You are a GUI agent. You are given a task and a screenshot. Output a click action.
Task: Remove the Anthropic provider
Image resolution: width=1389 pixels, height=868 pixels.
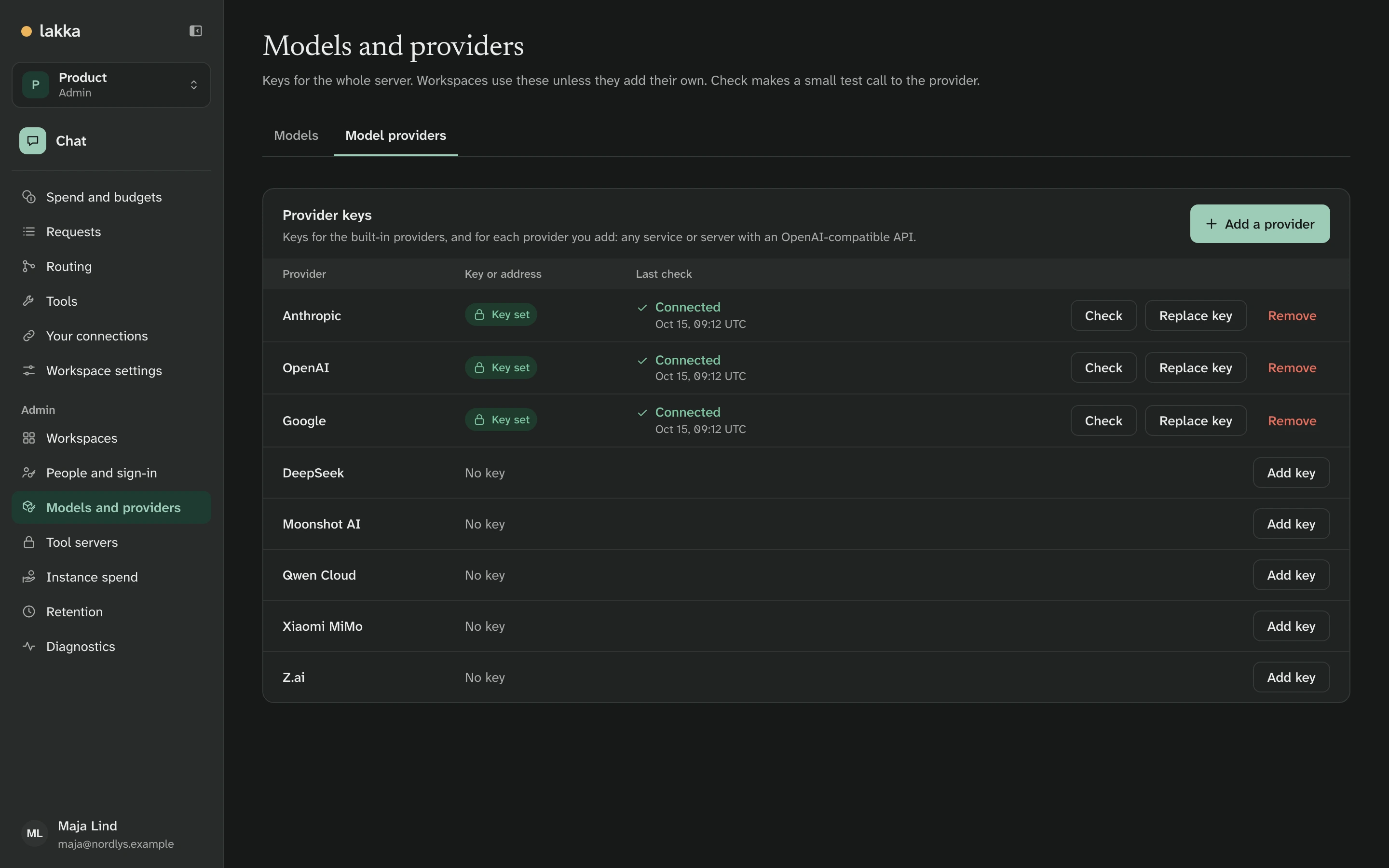(1292, 315)
